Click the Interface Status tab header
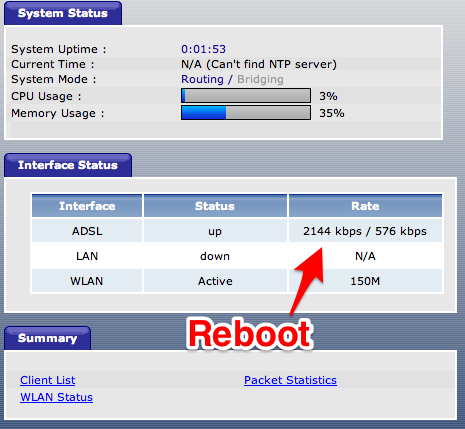This screenshot has width=465, height=429. point(68,165)
